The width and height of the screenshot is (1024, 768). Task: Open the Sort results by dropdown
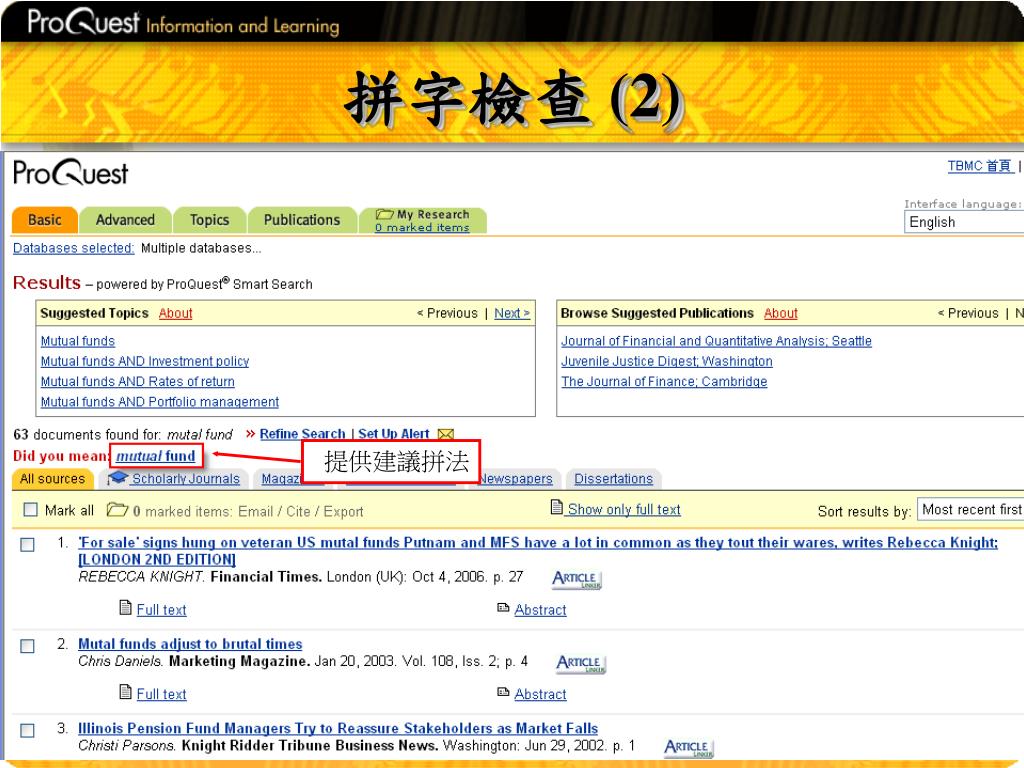[970, 509]
